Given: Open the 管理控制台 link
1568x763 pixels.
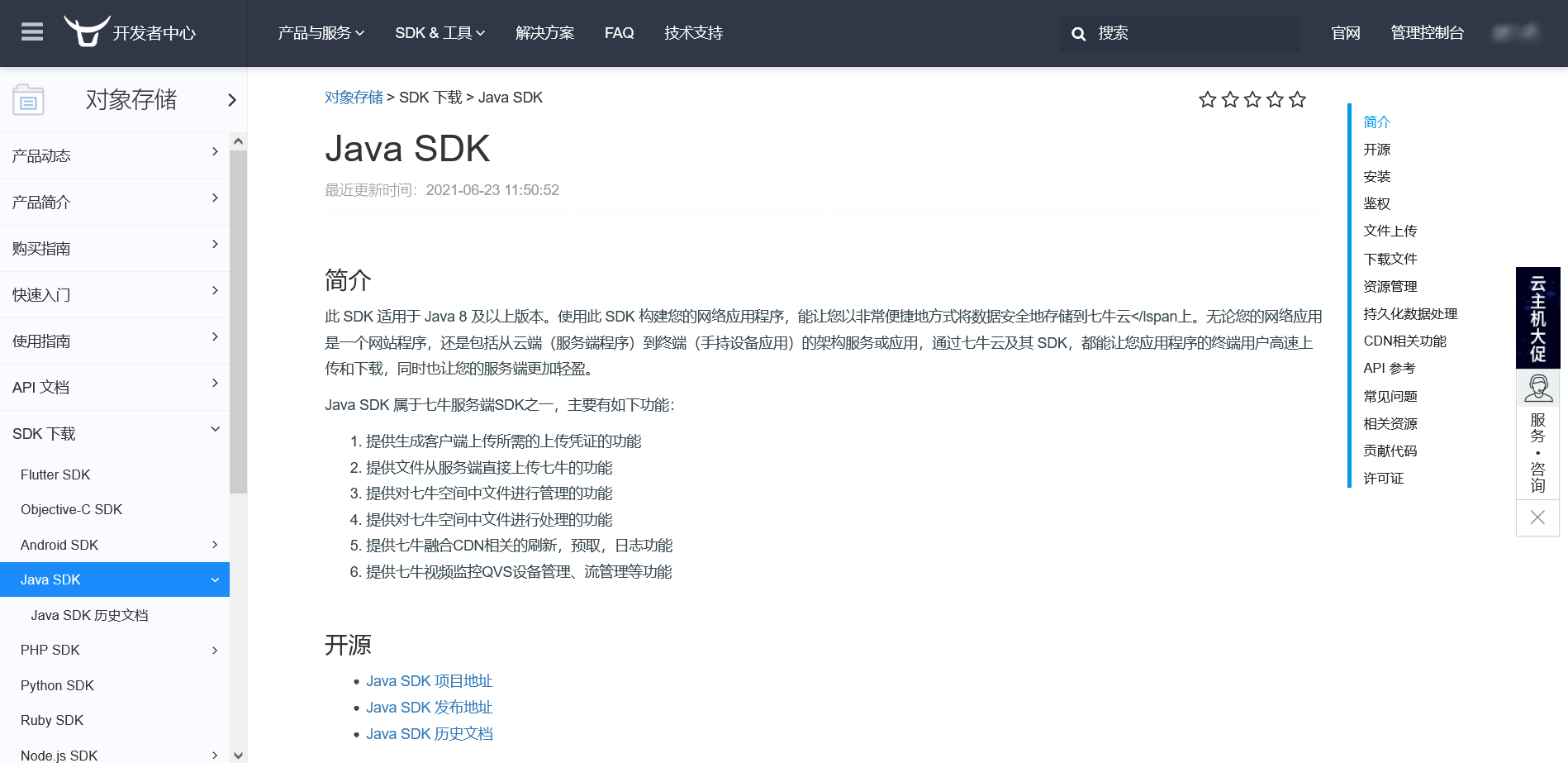Looking at the screenshot, I should [x=1428, y=33].
